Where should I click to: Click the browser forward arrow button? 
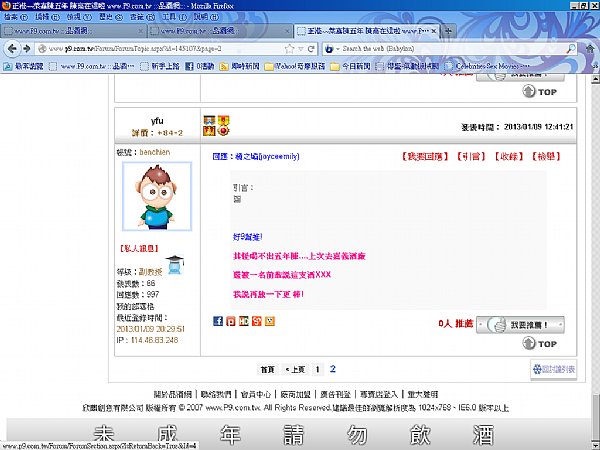pyautogui.click(x=26, y=49)
